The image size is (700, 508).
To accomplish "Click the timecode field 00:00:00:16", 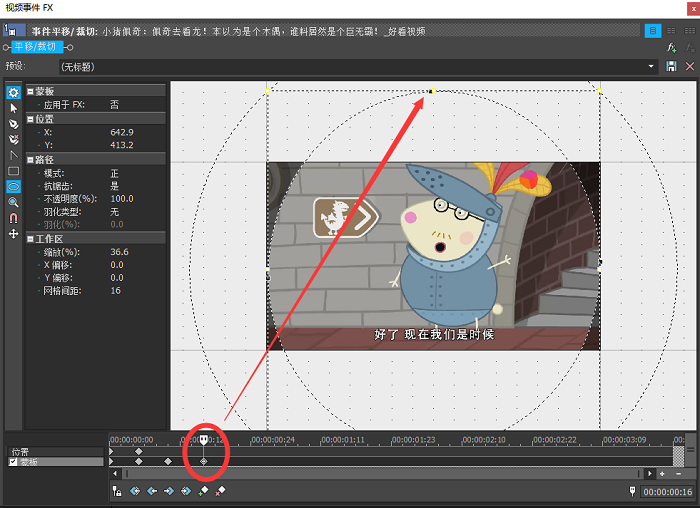I will pyautogui.click(x=667, y=491).
